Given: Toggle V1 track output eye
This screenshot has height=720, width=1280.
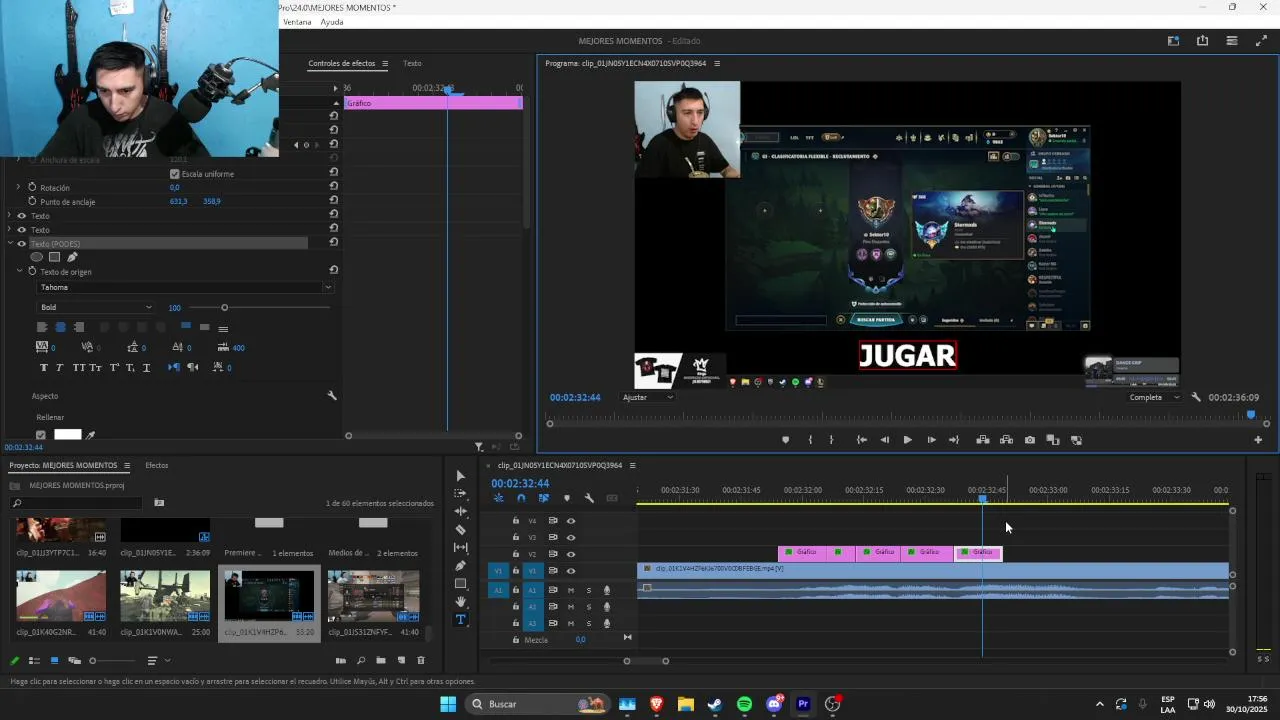Looking at the screenshot, I should coord(571,571).
